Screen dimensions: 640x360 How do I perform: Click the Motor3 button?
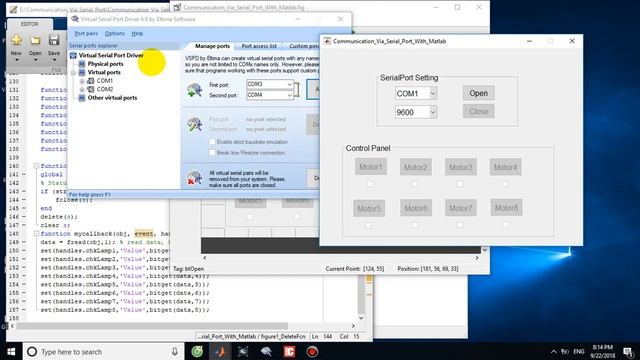tap(460, 167)
